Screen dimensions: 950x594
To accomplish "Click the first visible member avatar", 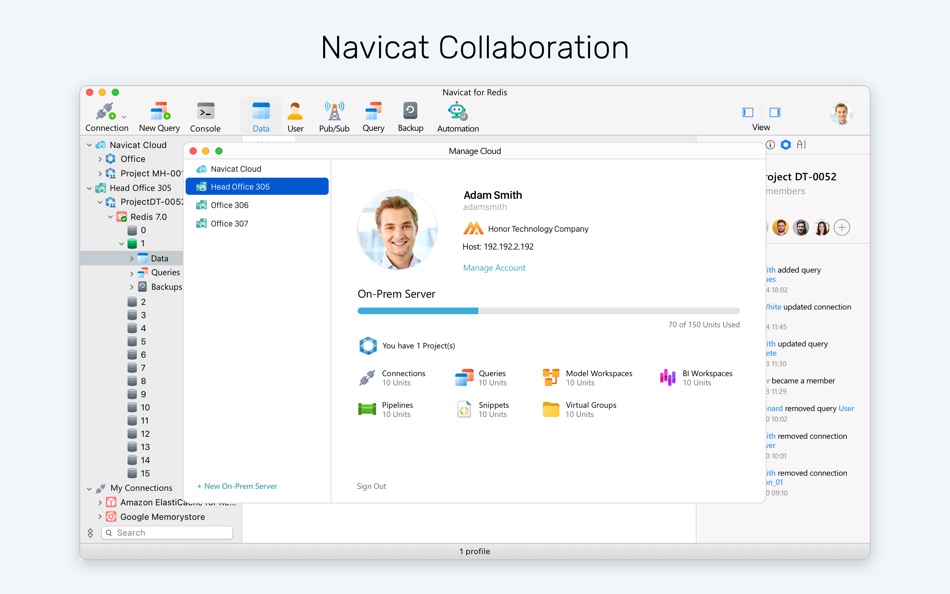I will [780, 227].
